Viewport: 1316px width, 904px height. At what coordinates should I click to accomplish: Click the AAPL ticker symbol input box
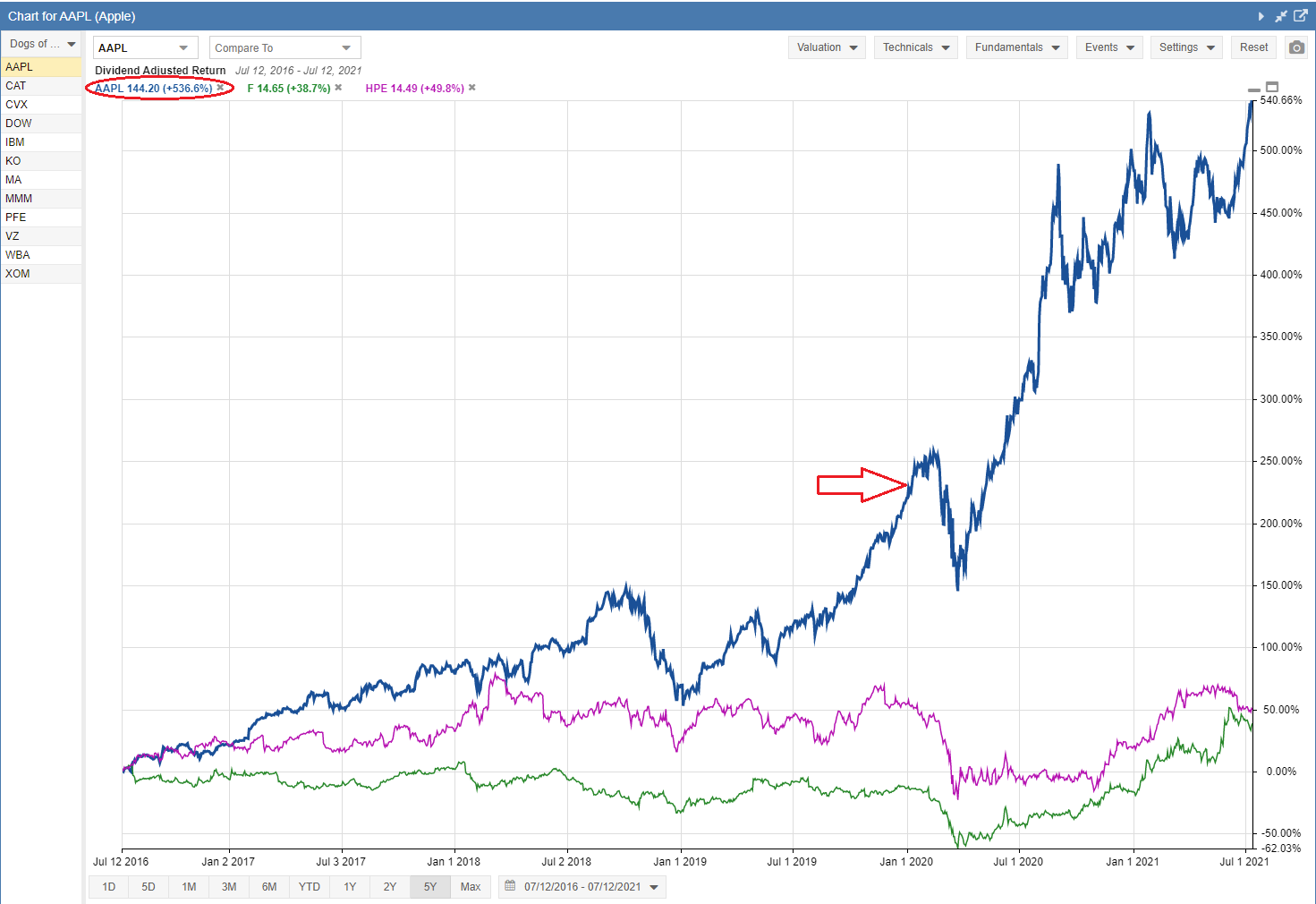pos(134,47)
